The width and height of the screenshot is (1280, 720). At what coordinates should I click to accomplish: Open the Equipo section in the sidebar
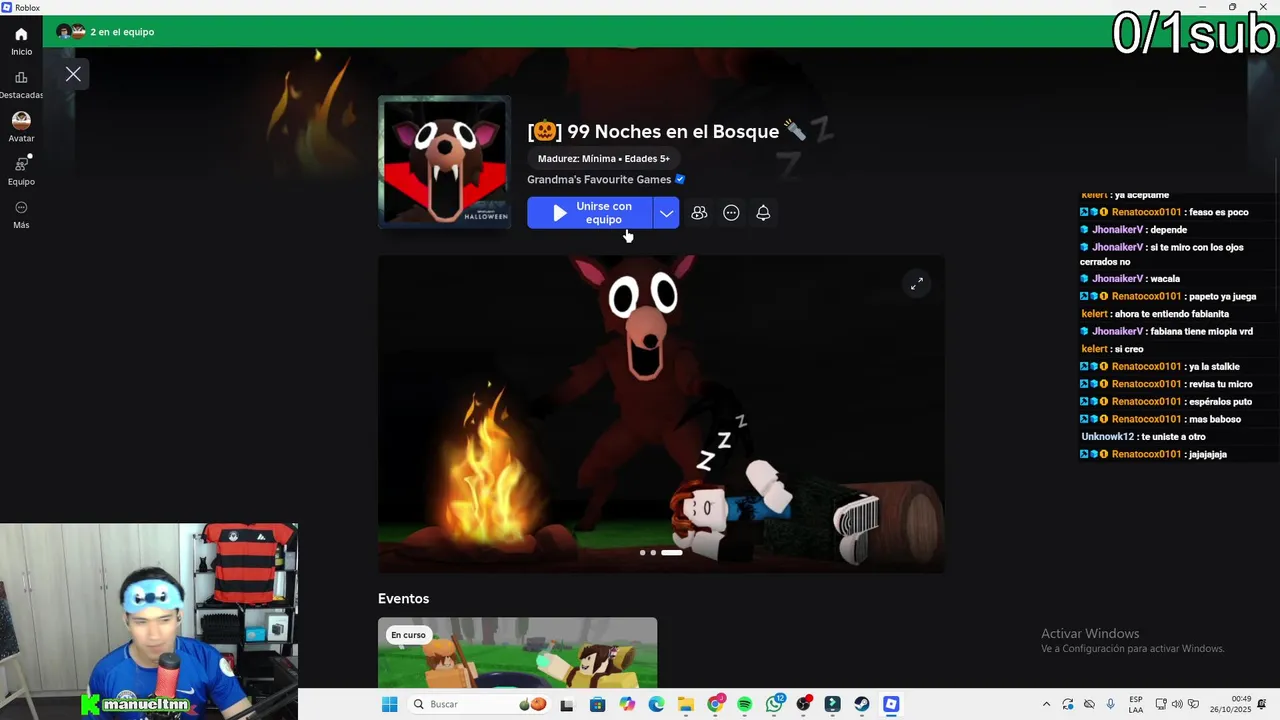(x=21, y=171)
